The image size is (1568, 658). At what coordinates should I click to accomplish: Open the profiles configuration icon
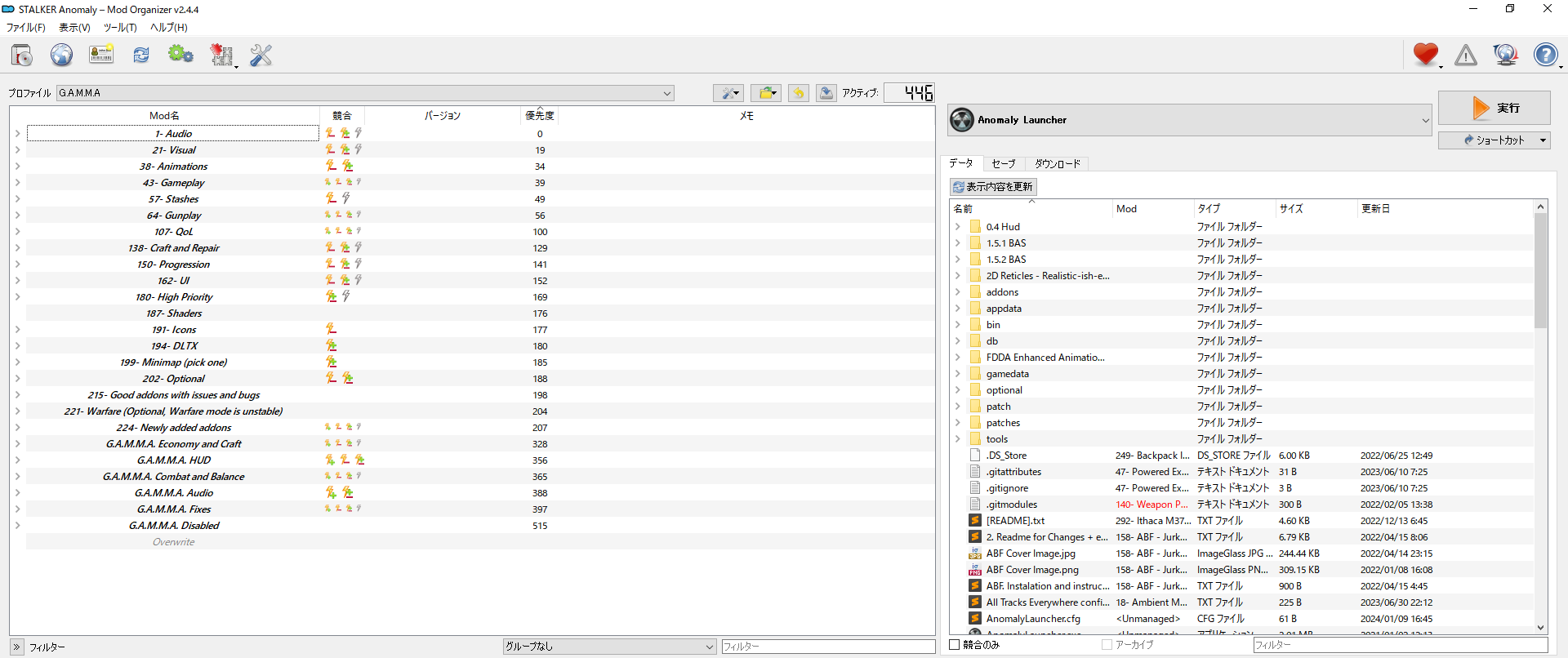101,55
